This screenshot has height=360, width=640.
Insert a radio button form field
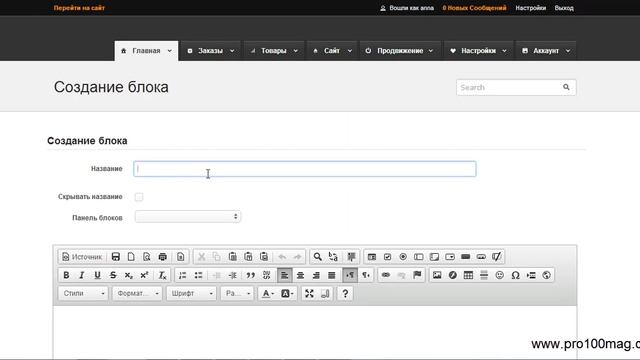coord(403,257)
